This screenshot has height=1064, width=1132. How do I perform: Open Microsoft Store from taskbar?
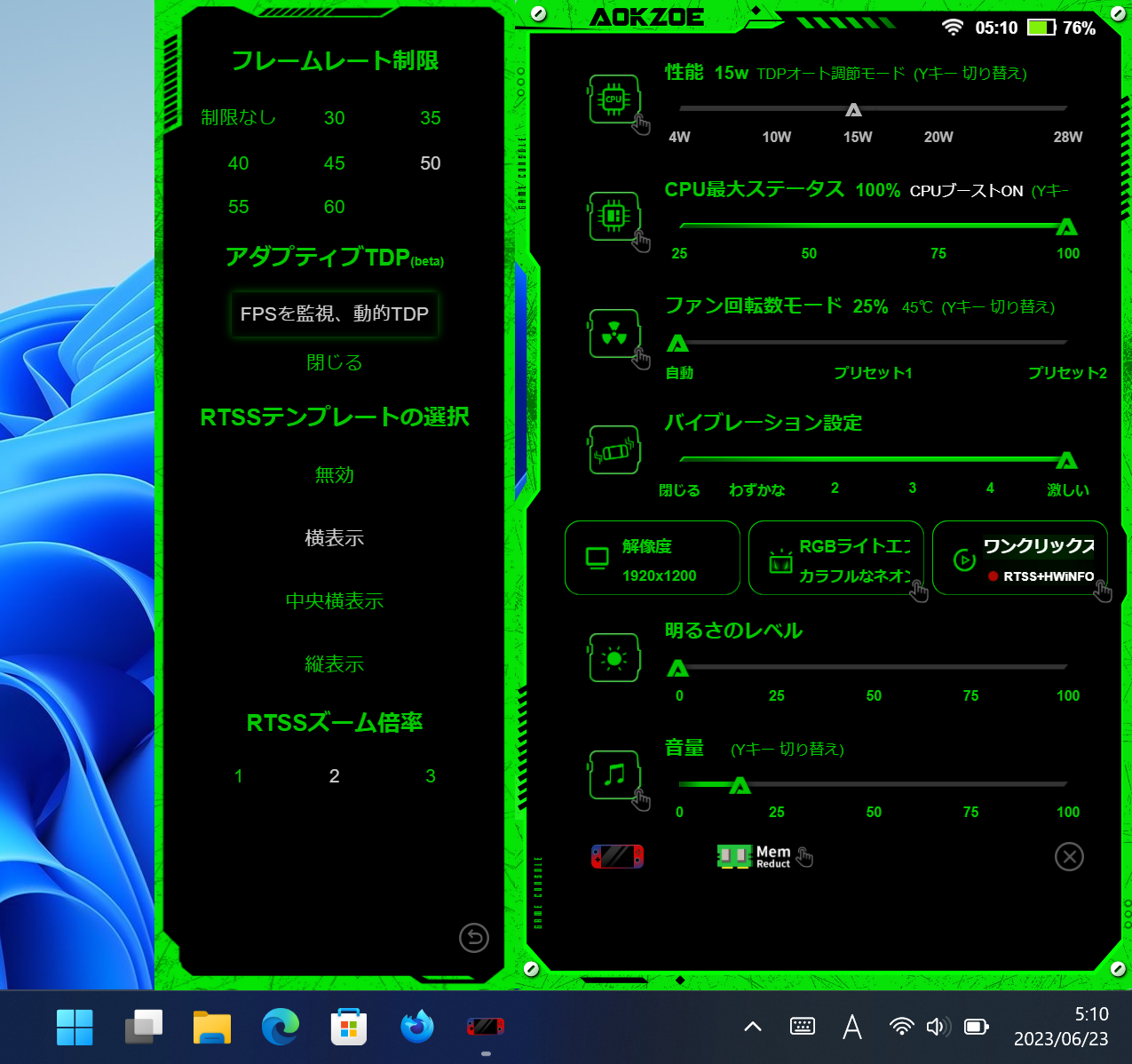coord(349,1027)
